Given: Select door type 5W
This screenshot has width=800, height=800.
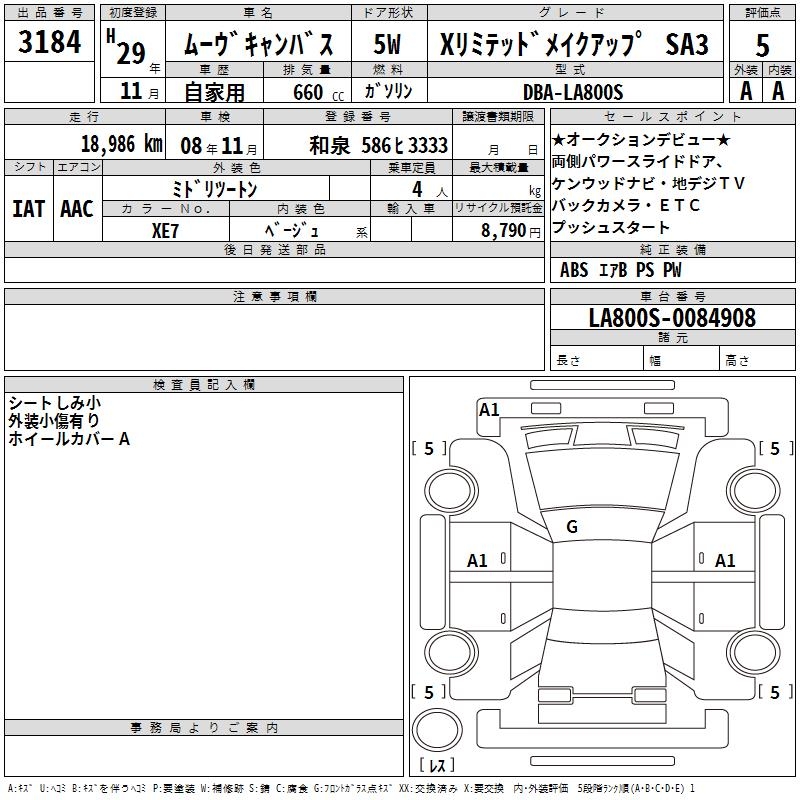Looking at the screenshot, I should [387, 44].
